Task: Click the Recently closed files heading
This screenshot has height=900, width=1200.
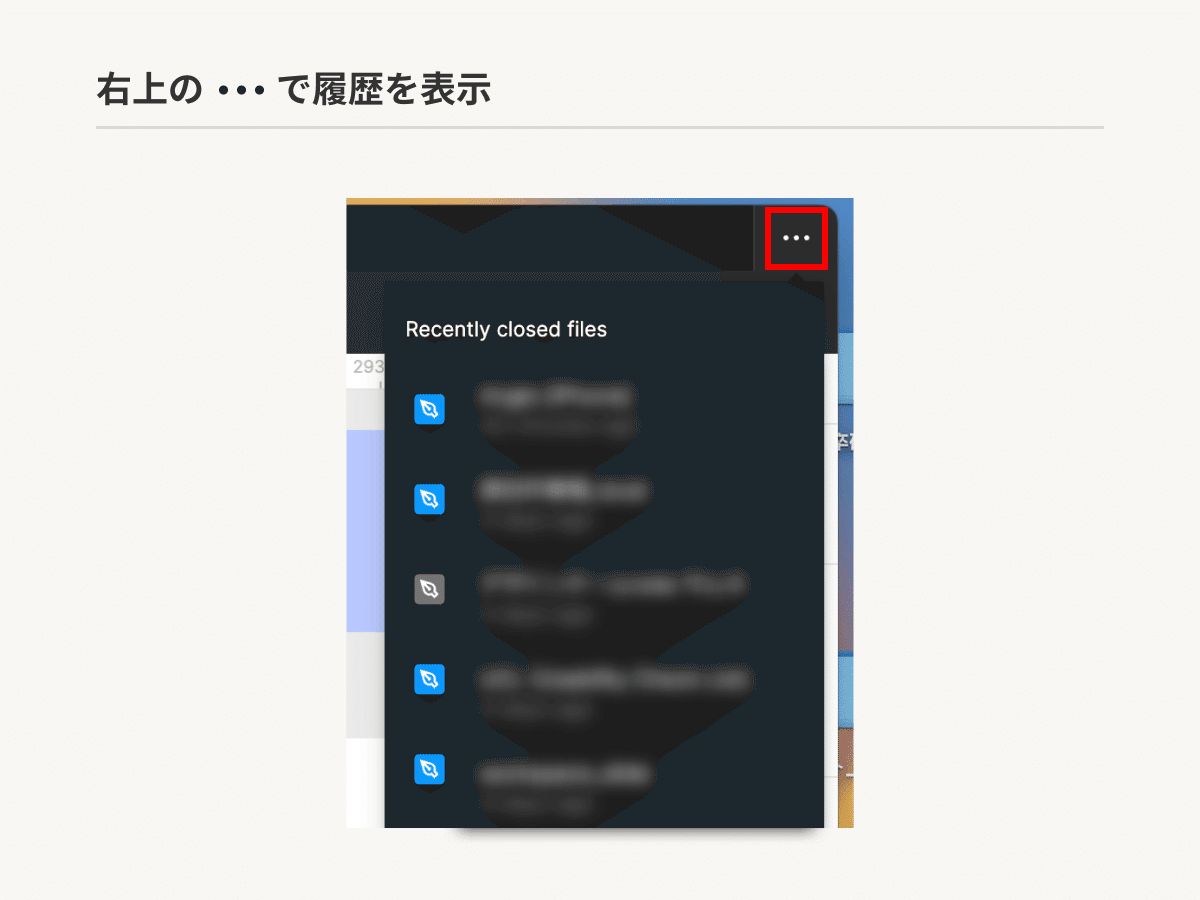Action: pyautogui.click(x=506, y=329)
